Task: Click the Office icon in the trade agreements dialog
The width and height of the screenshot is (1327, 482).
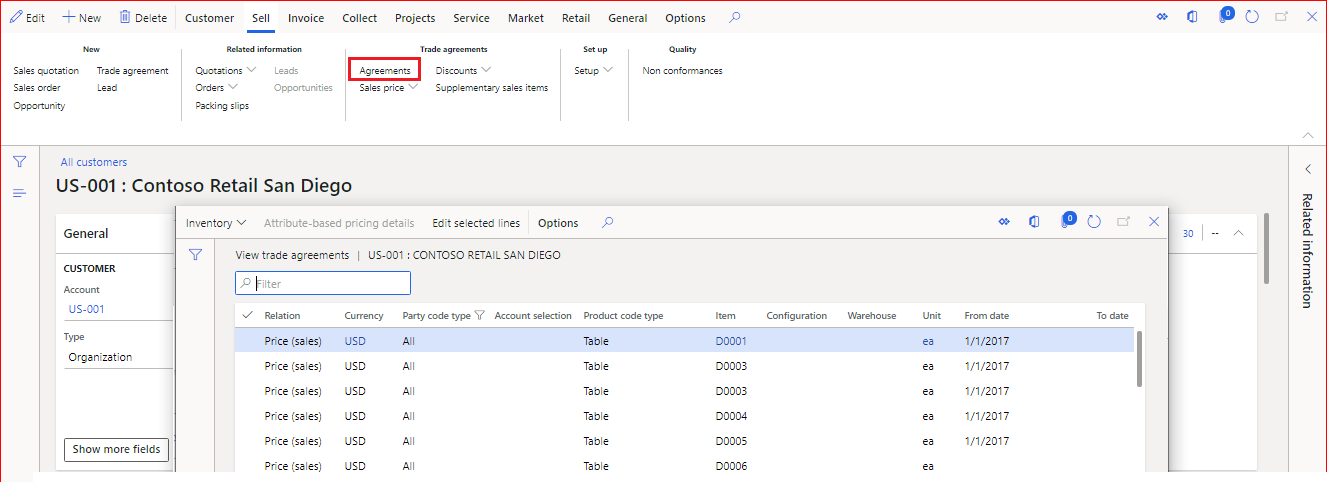Action: (1035, 222)
